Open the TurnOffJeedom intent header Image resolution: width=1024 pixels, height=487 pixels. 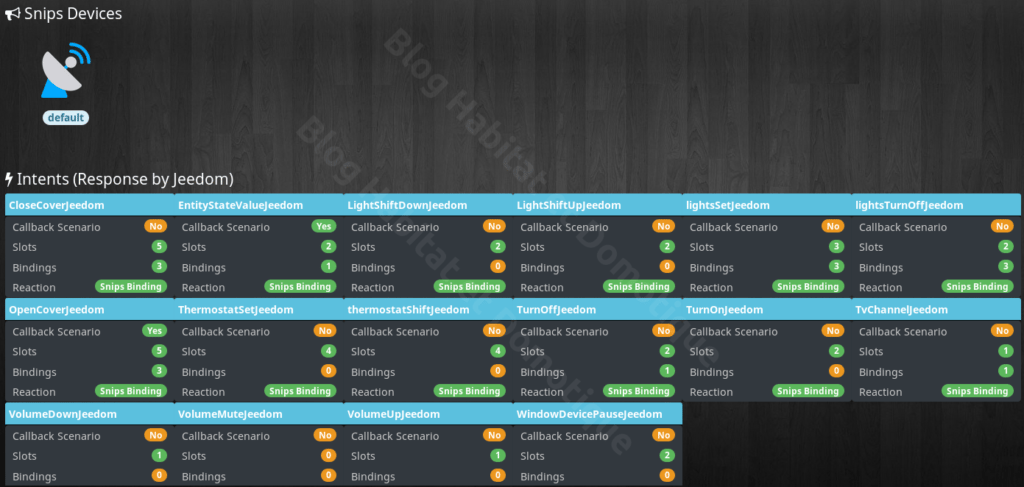pos(598,309)
